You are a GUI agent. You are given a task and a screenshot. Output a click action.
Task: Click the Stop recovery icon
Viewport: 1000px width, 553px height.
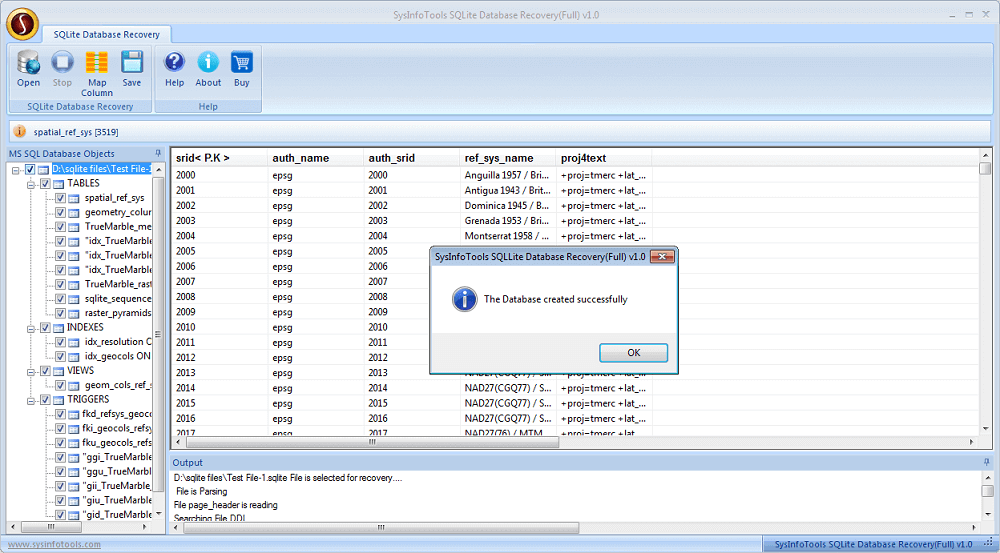point(62,63)
